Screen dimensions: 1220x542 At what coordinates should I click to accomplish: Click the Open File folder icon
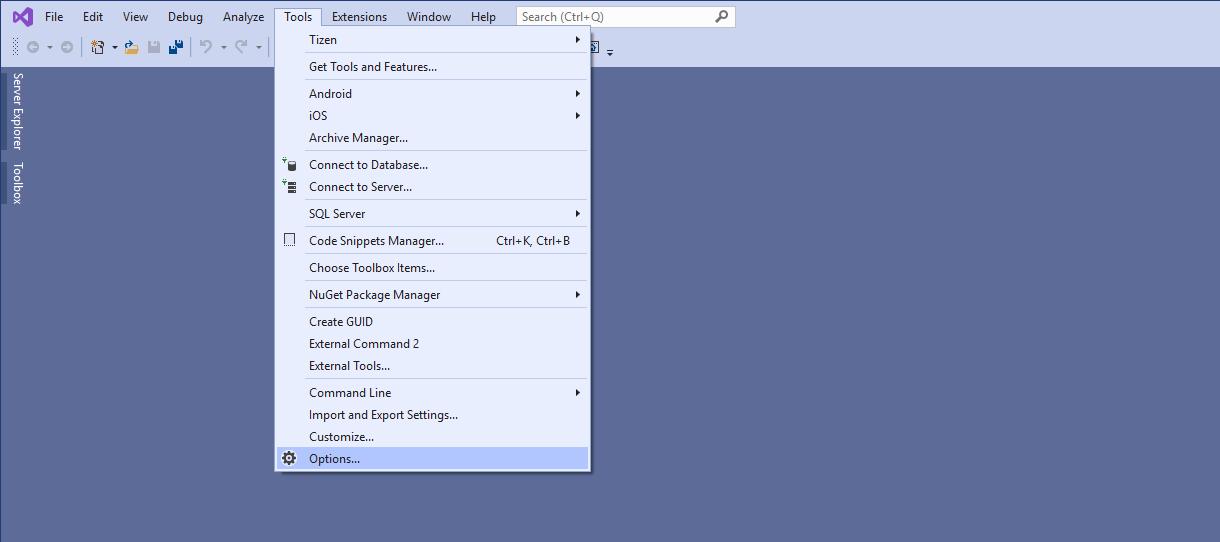131,47
